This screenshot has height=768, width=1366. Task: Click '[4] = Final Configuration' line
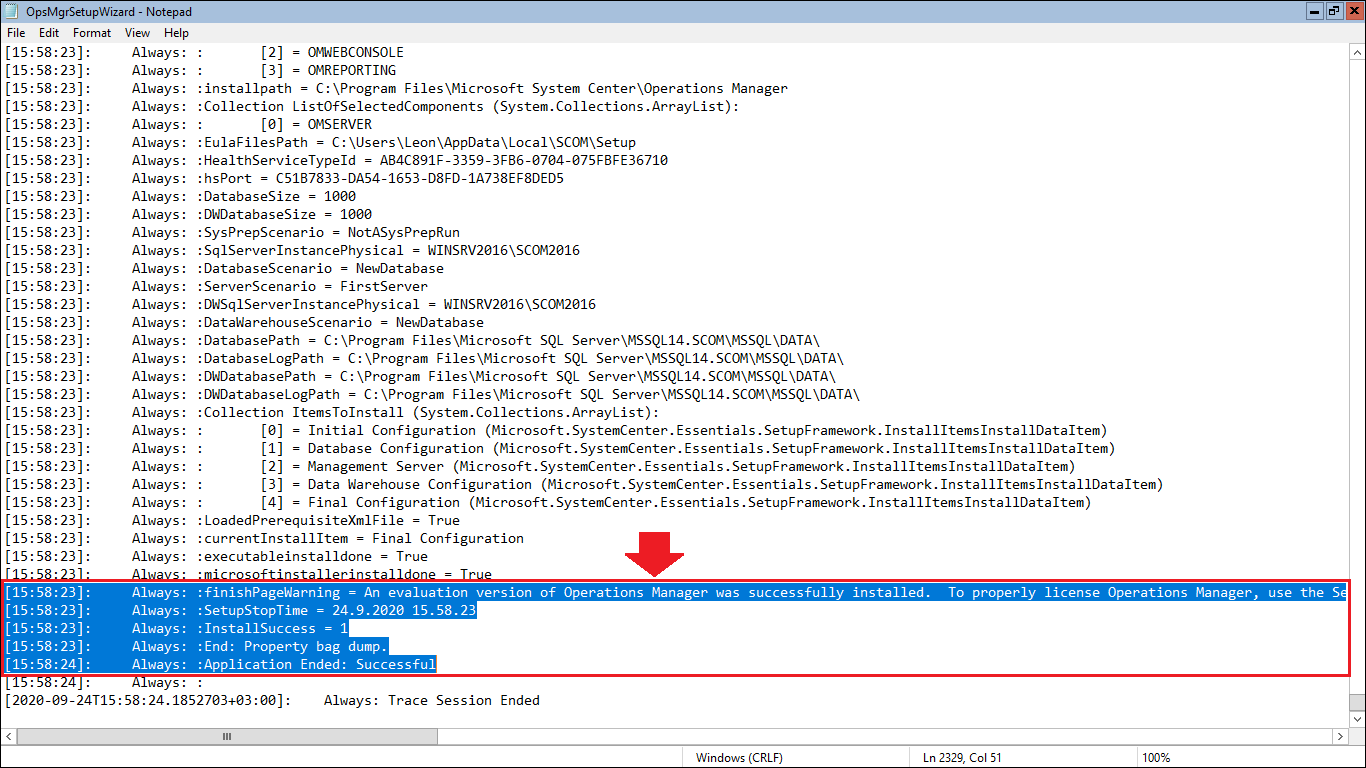(548, 502)
